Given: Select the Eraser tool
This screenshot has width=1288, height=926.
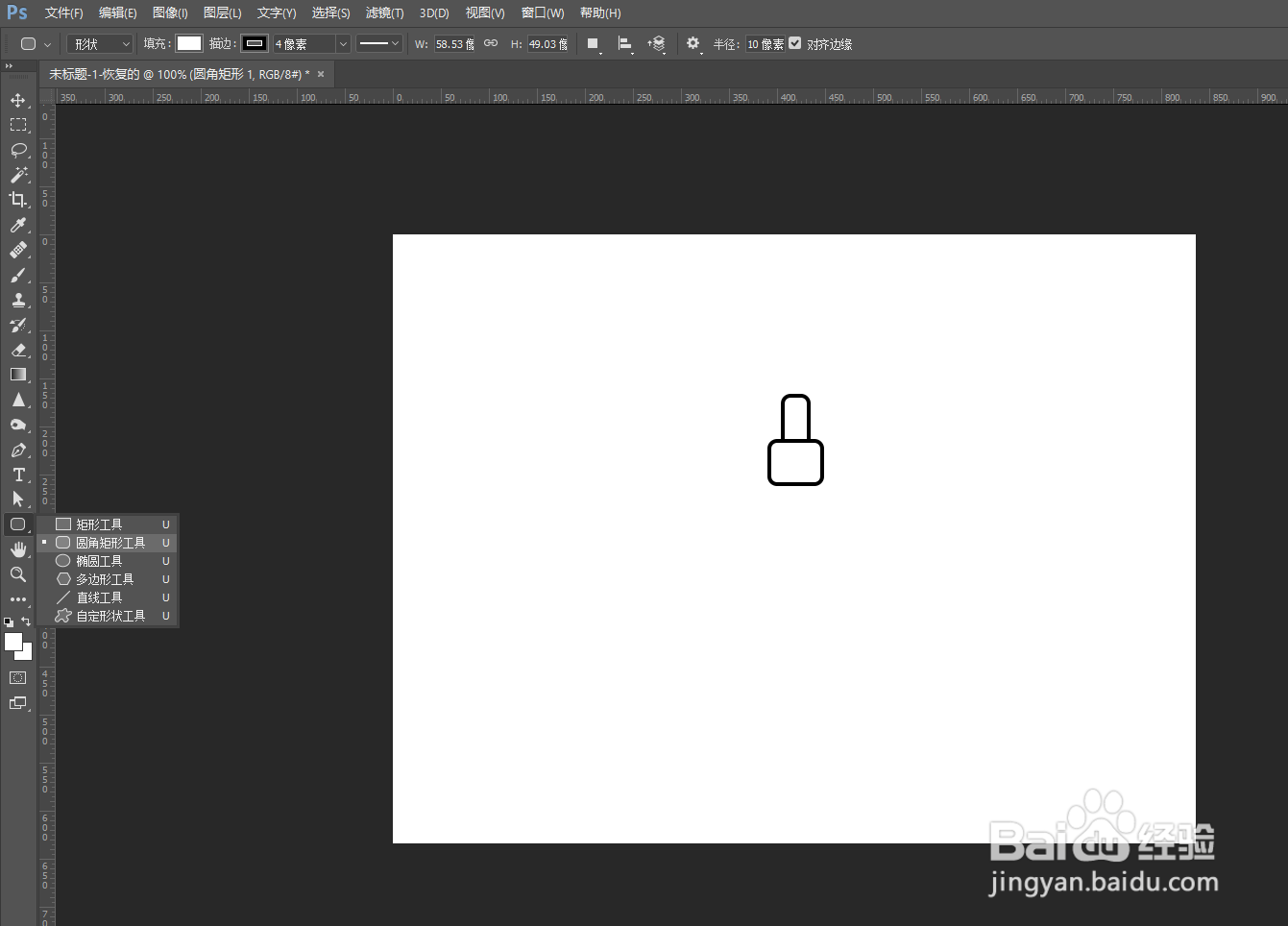Looking at the screenshot, I should 18,350.
